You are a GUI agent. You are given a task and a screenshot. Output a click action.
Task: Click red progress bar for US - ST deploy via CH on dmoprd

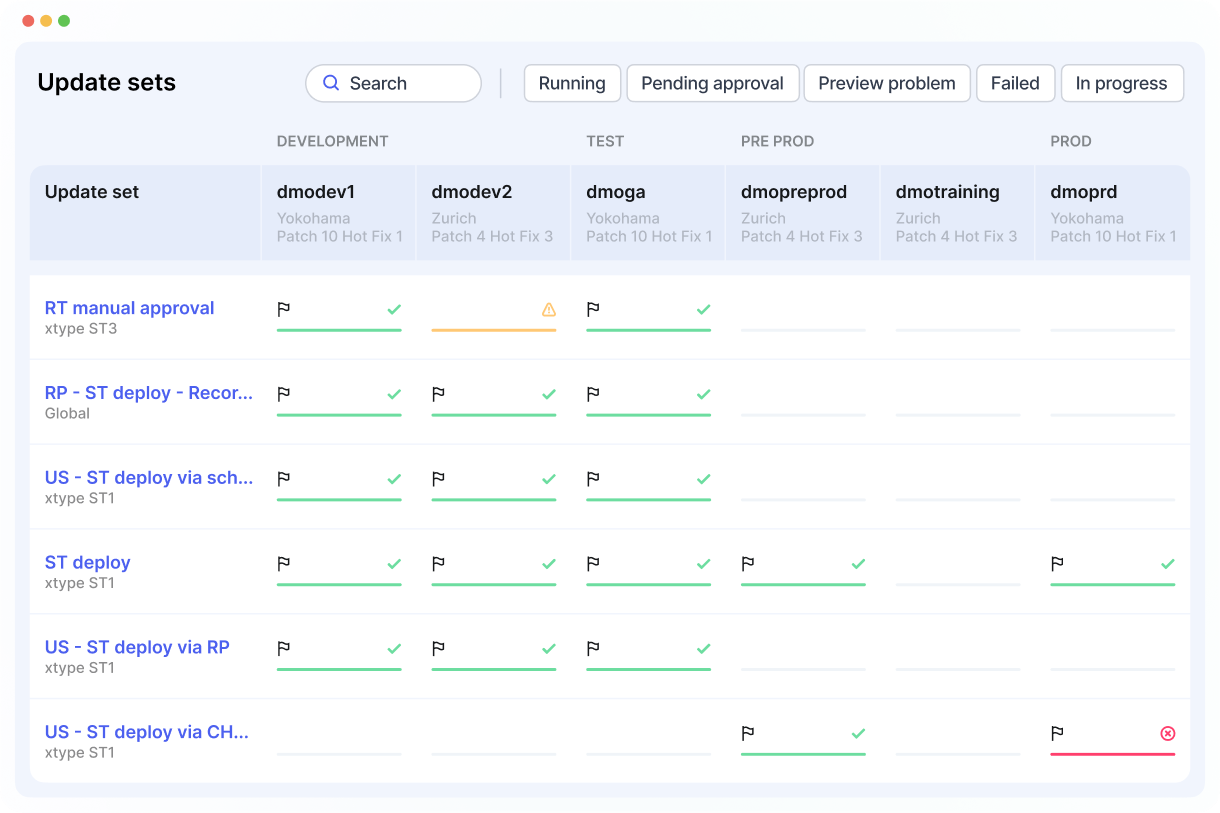pyautogui.click(x=1113, y=754)
